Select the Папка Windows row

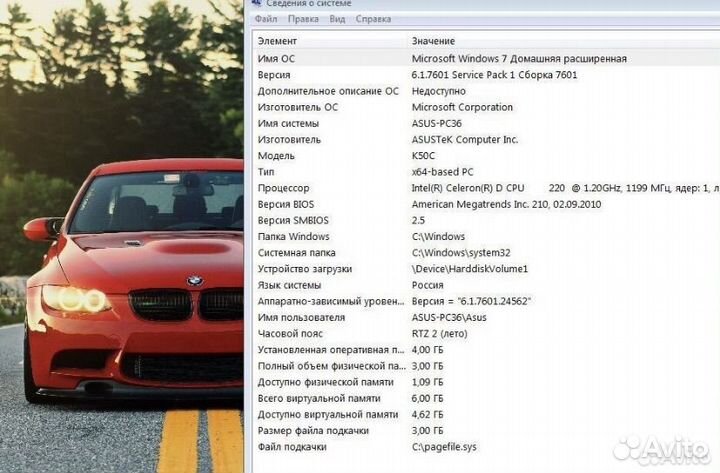click(487, 236)
